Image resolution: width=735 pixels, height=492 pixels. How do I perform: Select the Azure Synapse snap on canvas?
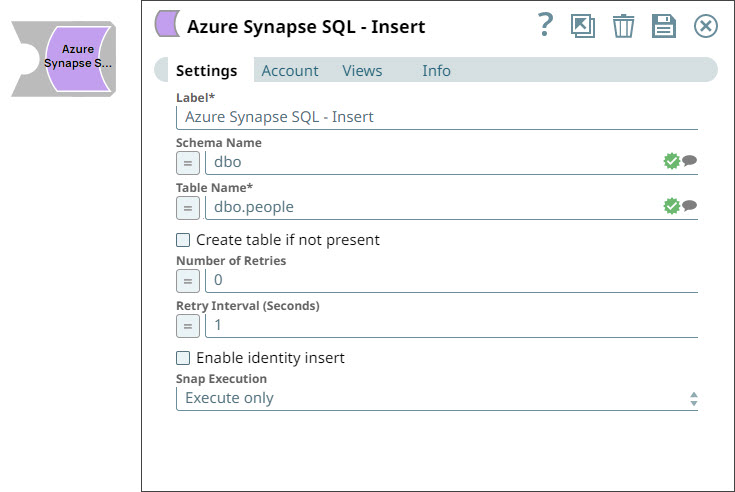click(x=64, y=59)
